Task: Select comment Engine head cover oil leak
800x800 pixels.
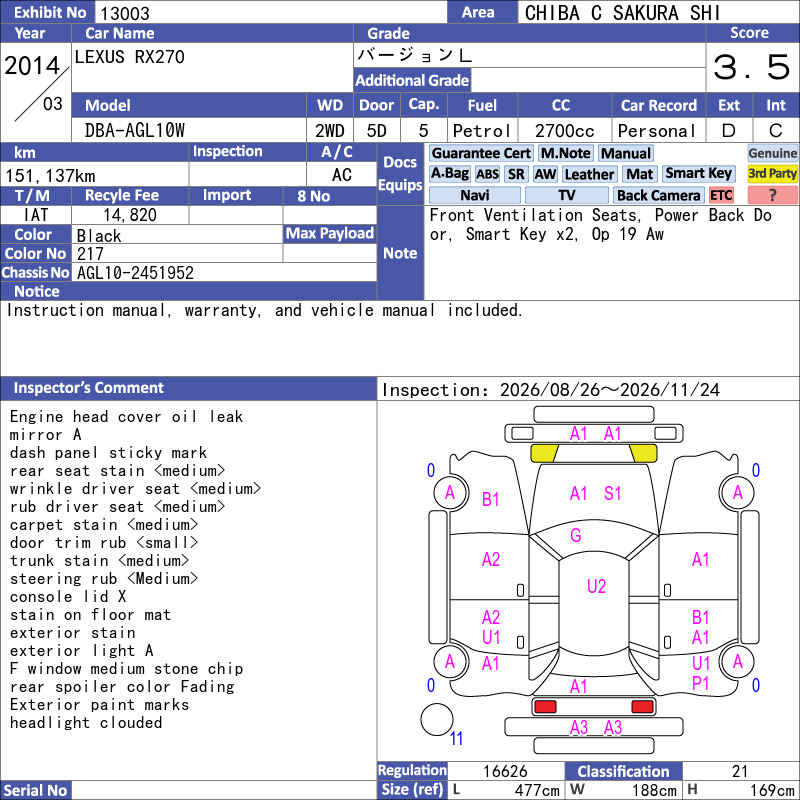Action: pyautogui.click(x=126, y=417)
